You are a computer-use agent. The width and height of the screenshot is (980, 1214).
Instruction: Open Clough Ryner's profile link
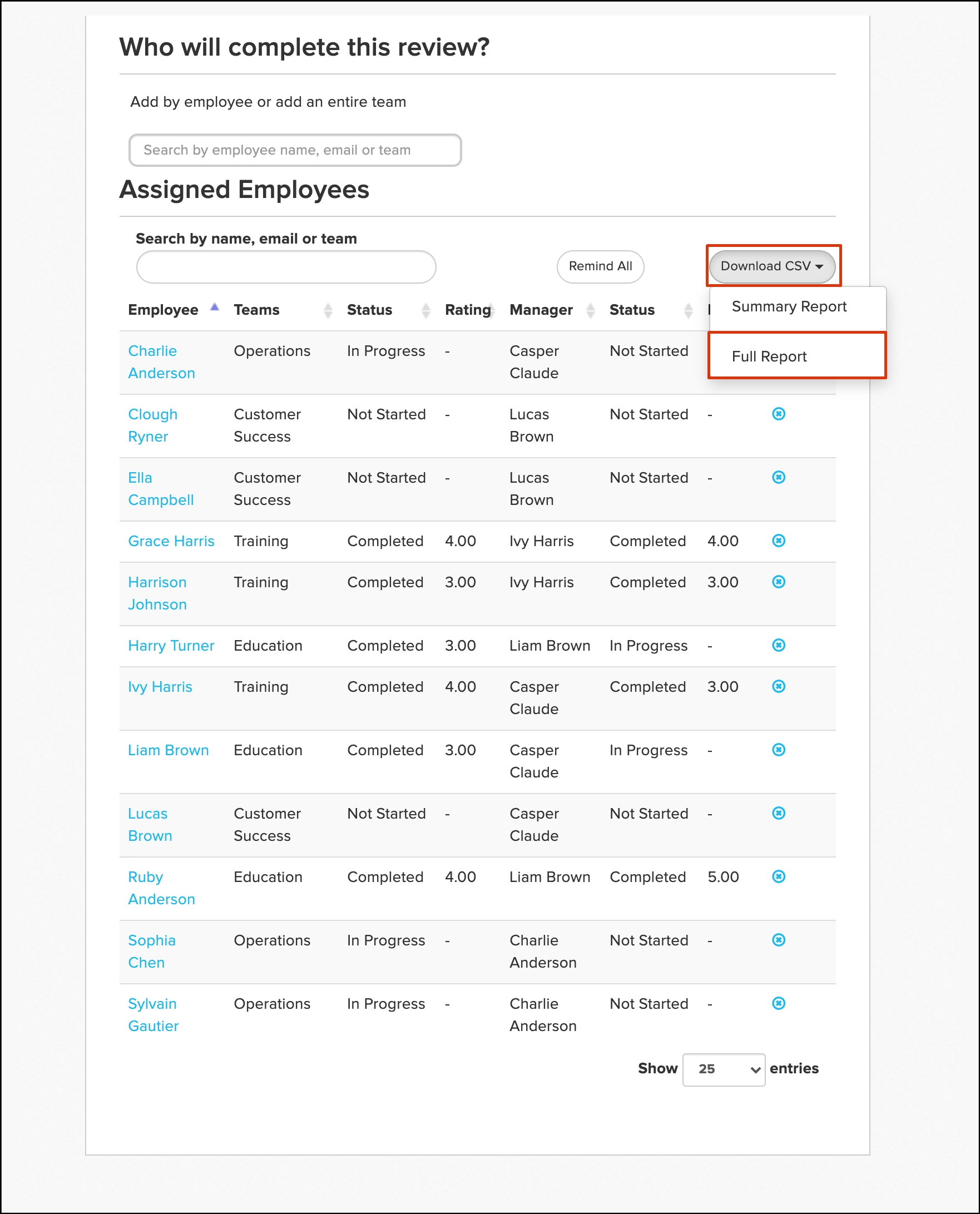(152, 425)
